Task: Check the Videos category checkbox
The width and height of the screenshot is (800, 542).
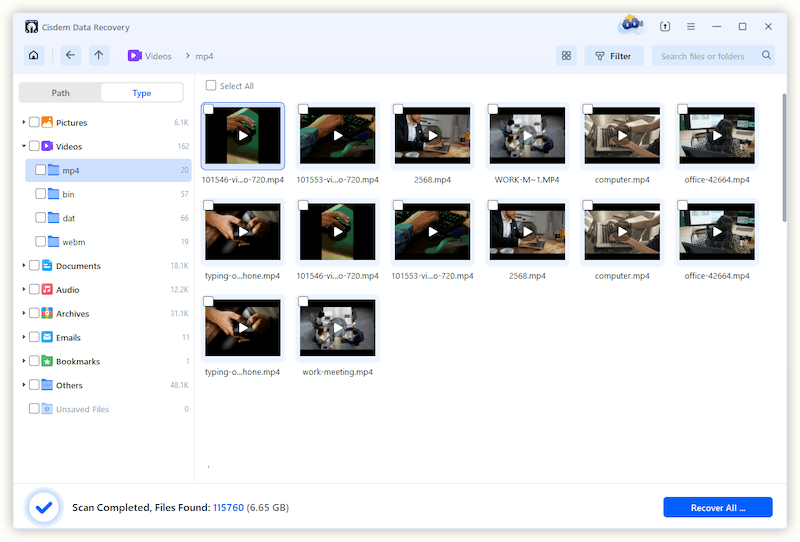Action: pyautogui.click(x=34, y=146)
